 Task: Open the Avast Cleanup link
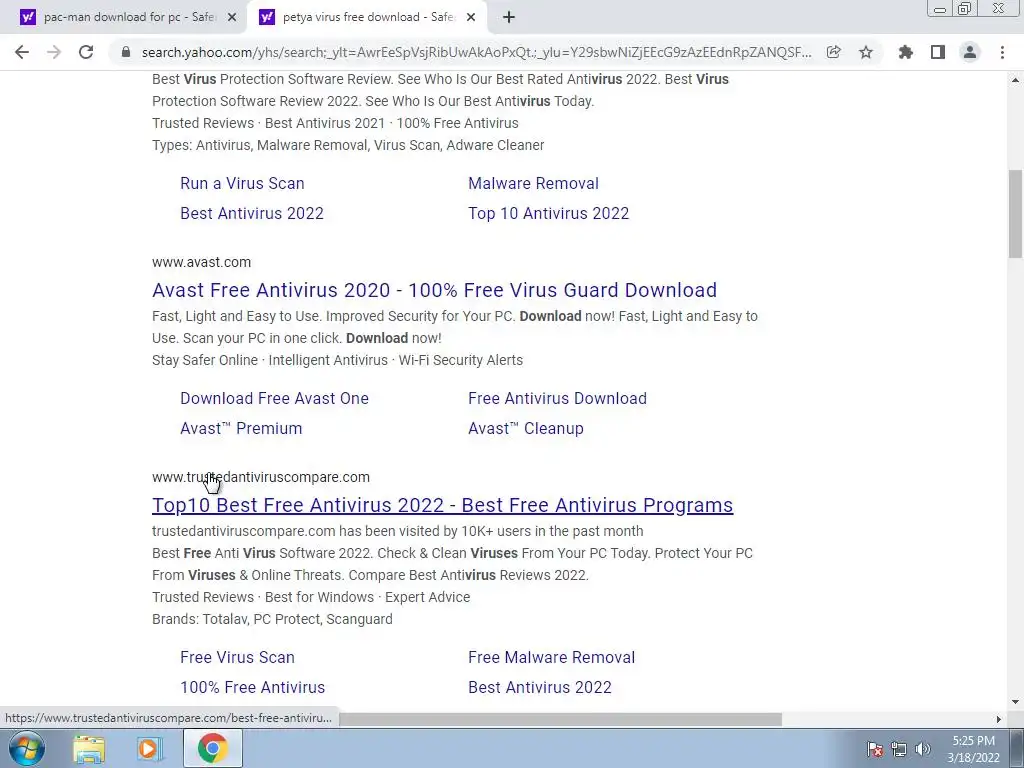coord(526,428)
